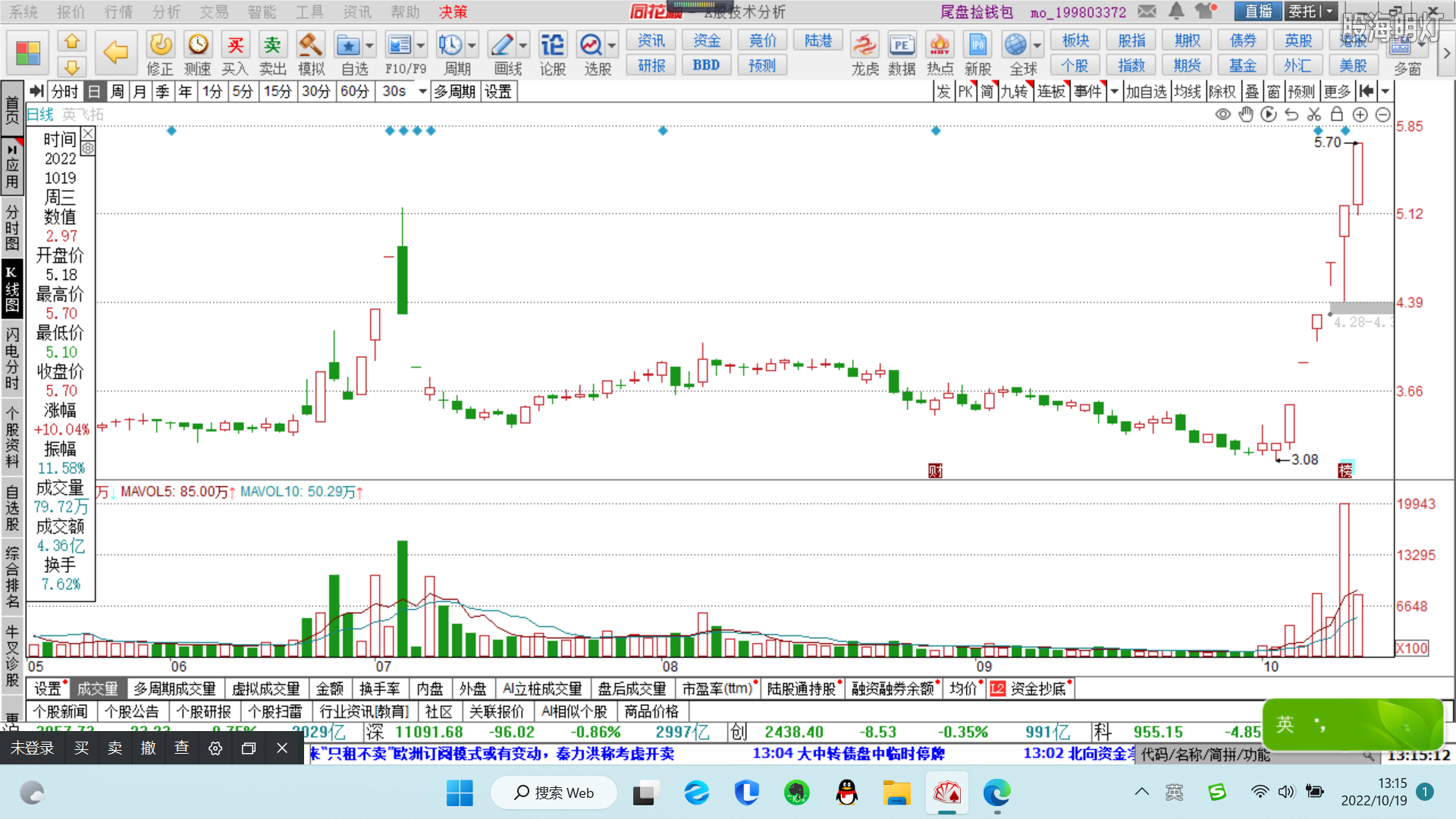Select the 换手率 indicator tab
Screen dimensions: 1456x819
379,689
